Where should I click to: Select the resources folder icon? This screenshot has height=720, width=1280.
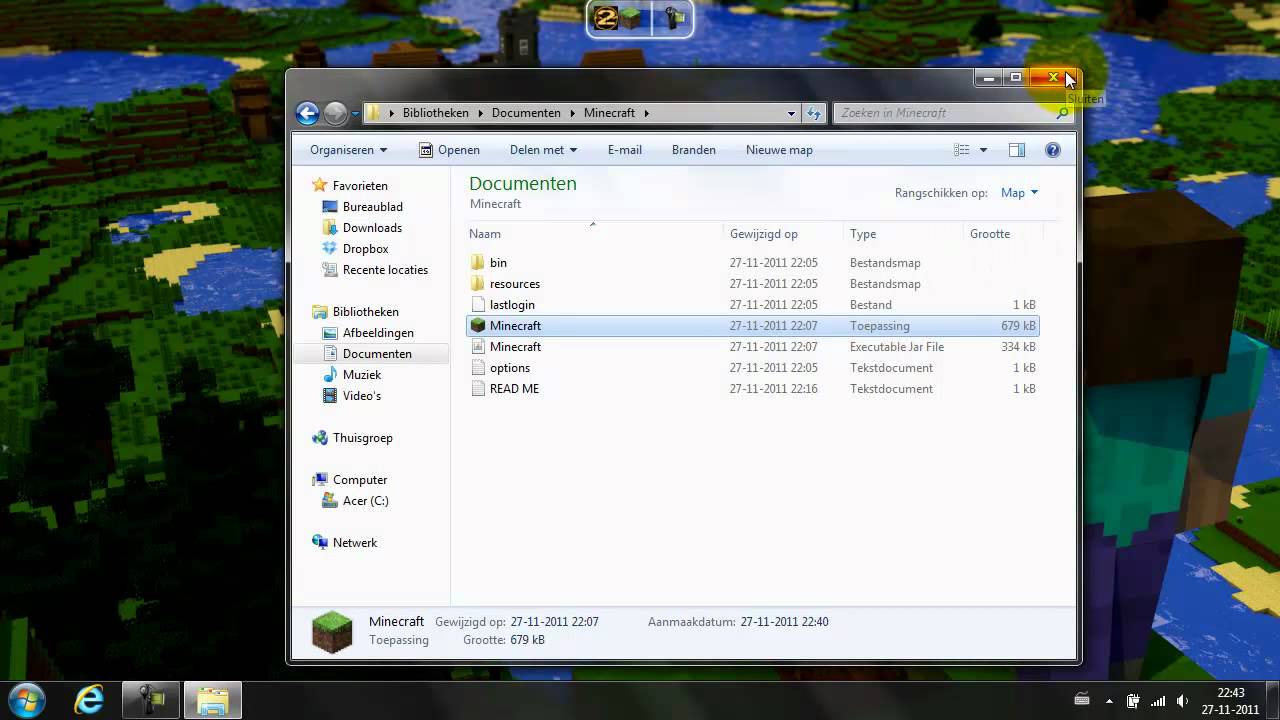tap(477, 284)
